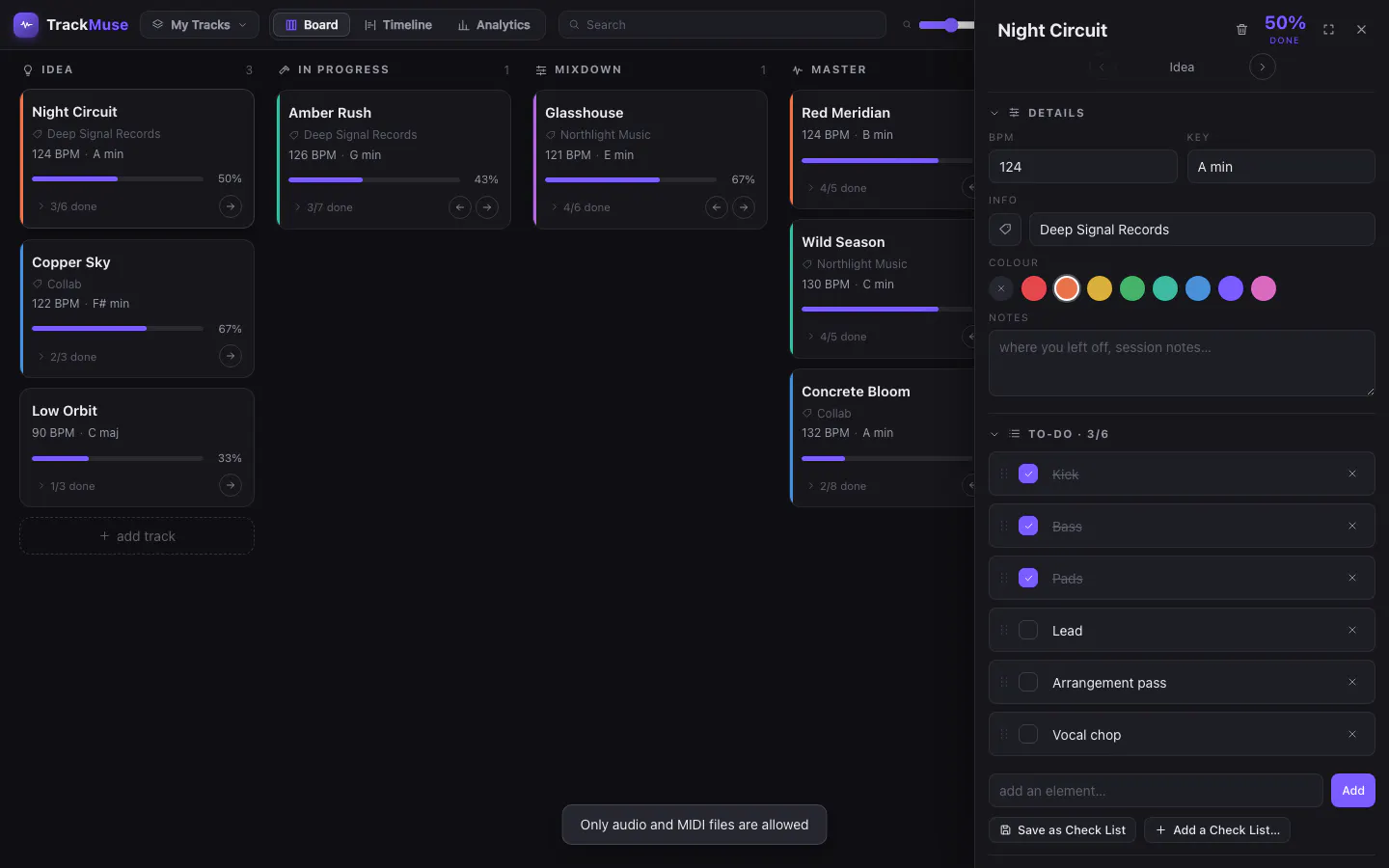
Task: Remove the Vocal chop to-do item
Action: pos(1352,734)
